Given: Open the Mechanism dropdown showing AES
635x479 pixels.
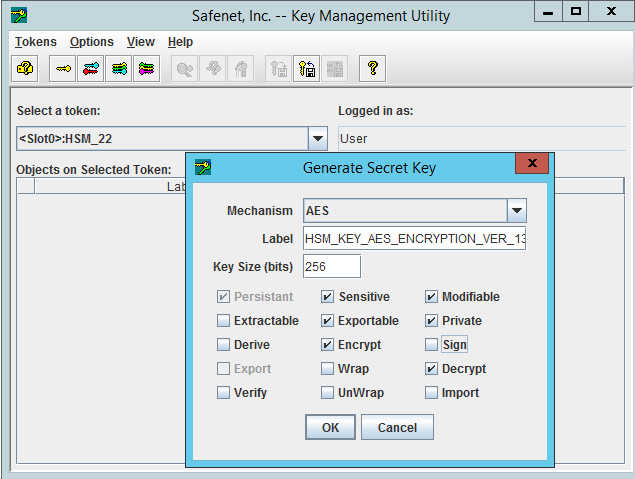Looking at the screenshot, I should click(516, 211).
